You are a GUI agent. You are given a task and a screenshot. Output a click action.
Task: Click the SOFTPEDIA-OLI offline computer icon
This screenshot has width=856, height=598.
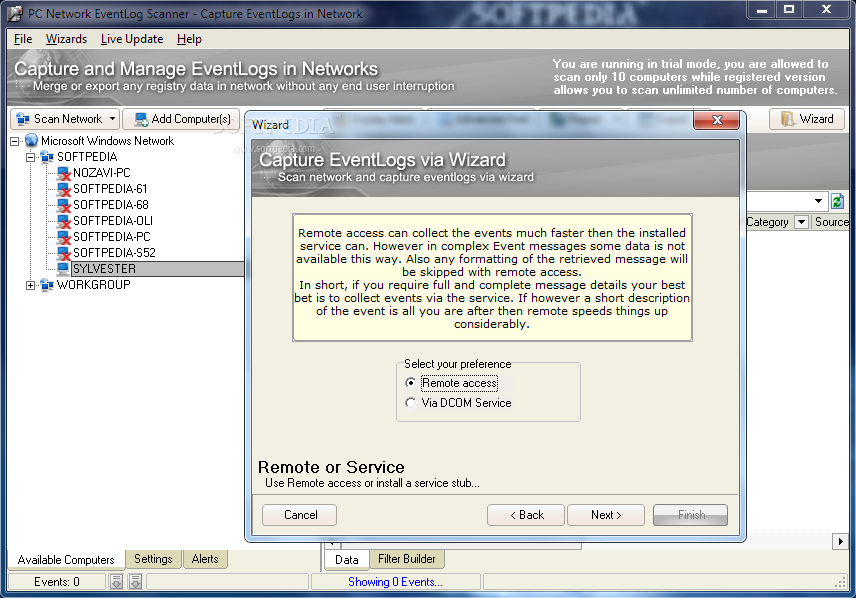64,221
